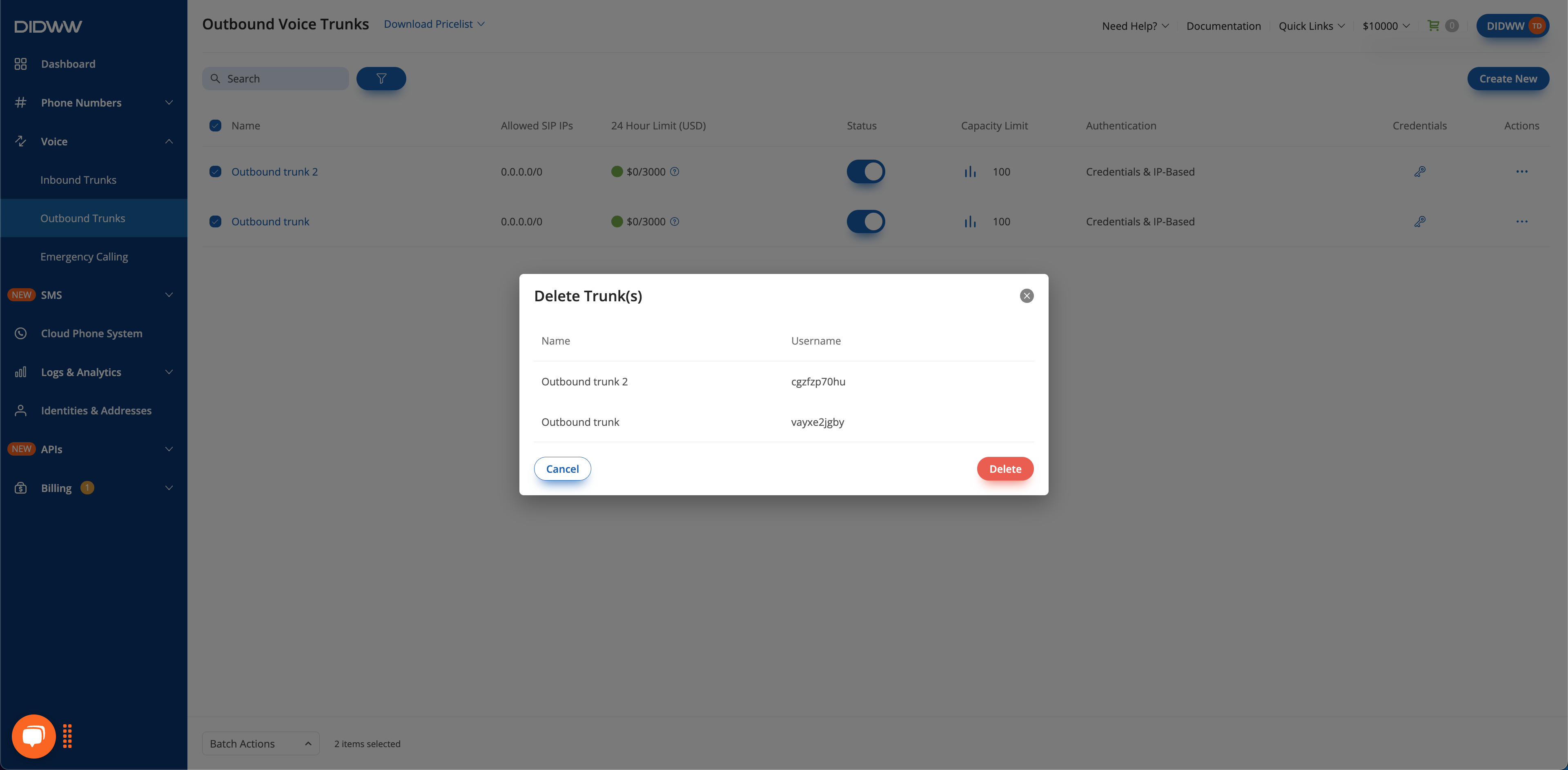Click the 24 hour limit info icon for Outbound trunk 2

tap(675, 171)
